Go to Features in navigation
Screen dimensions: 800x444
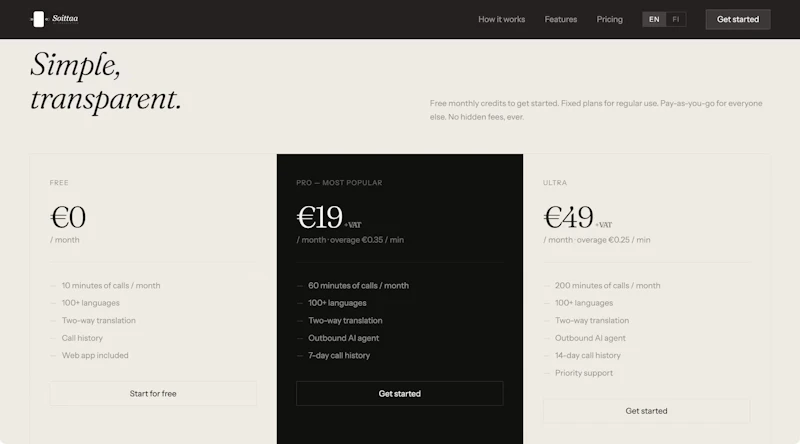coord(561,19)
